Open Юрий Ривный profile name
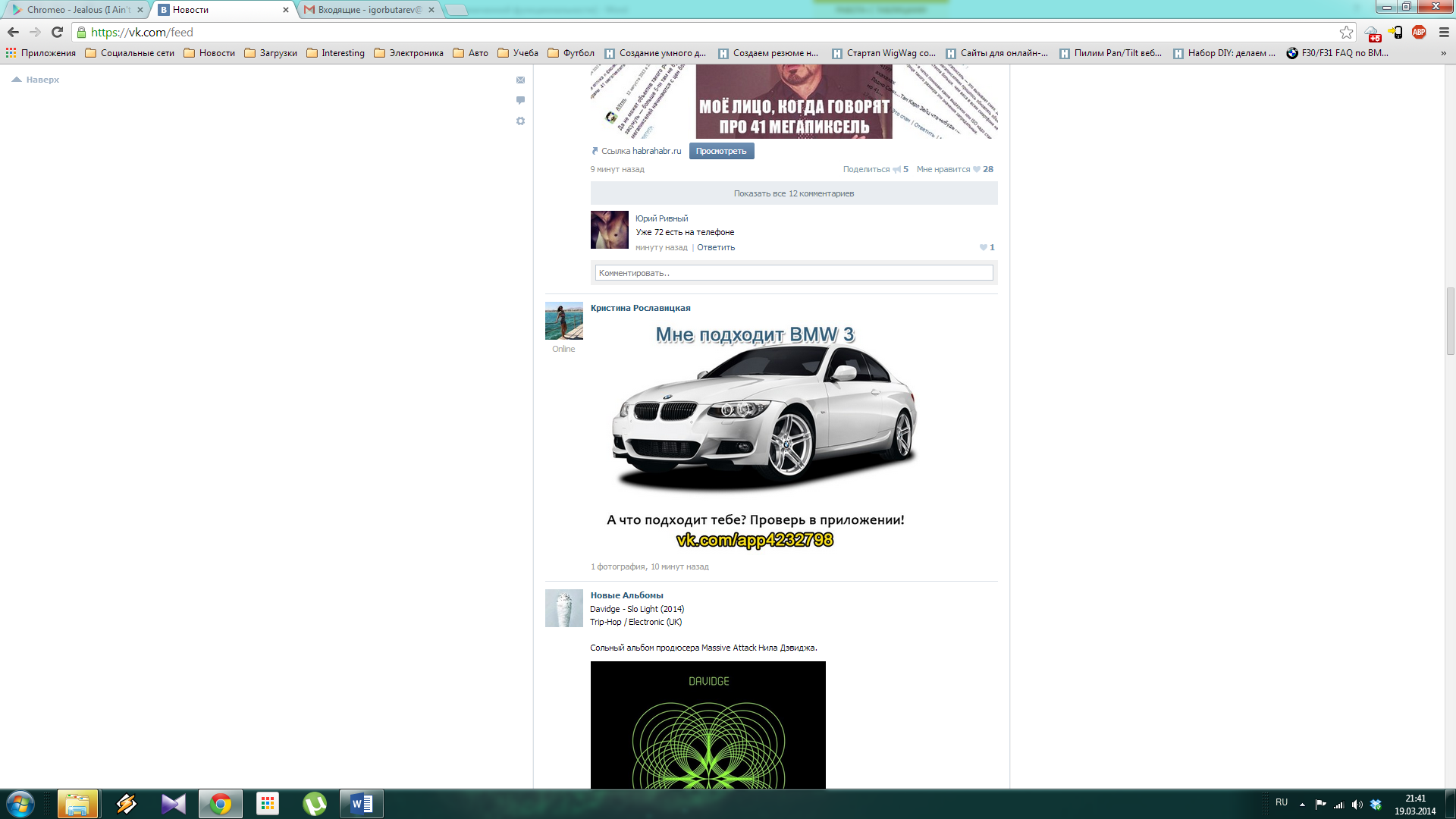Viewport: 1456px width, 819px height. (662, 218)
